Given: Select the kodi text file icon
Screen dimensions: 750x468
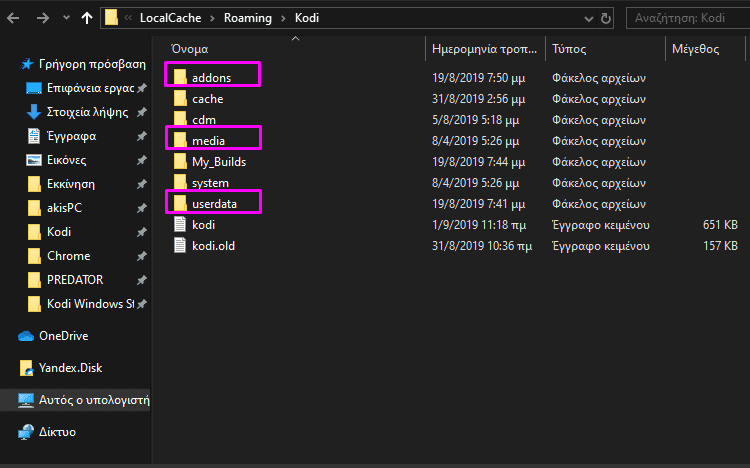Looking at the screenshot, I should 180,224.
